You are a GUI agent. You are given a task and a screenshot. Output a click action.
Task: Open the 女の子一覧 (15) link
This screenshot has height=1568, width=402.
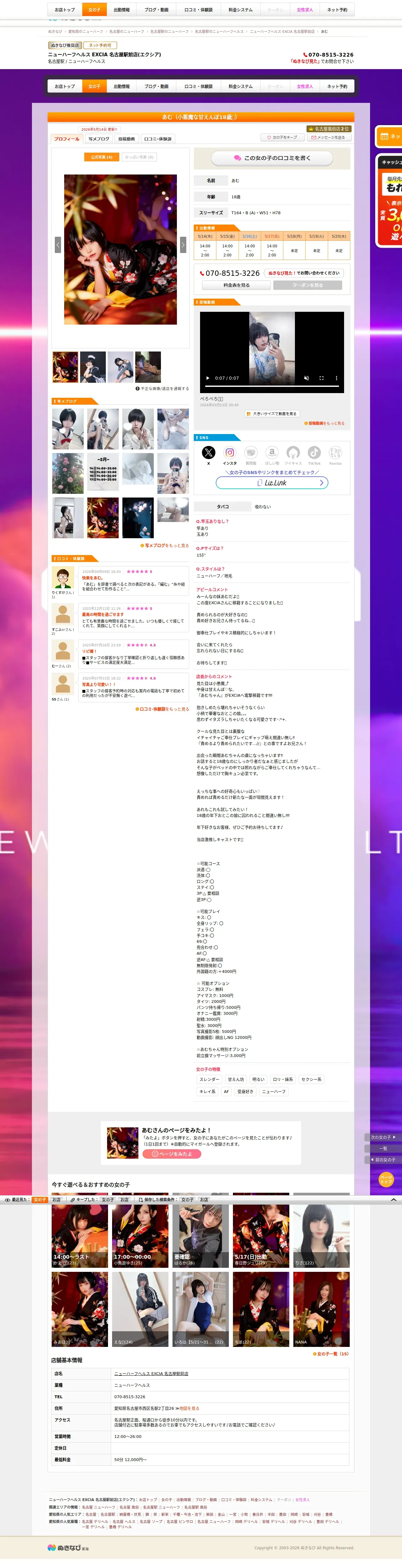click(x=331, y=1354)
